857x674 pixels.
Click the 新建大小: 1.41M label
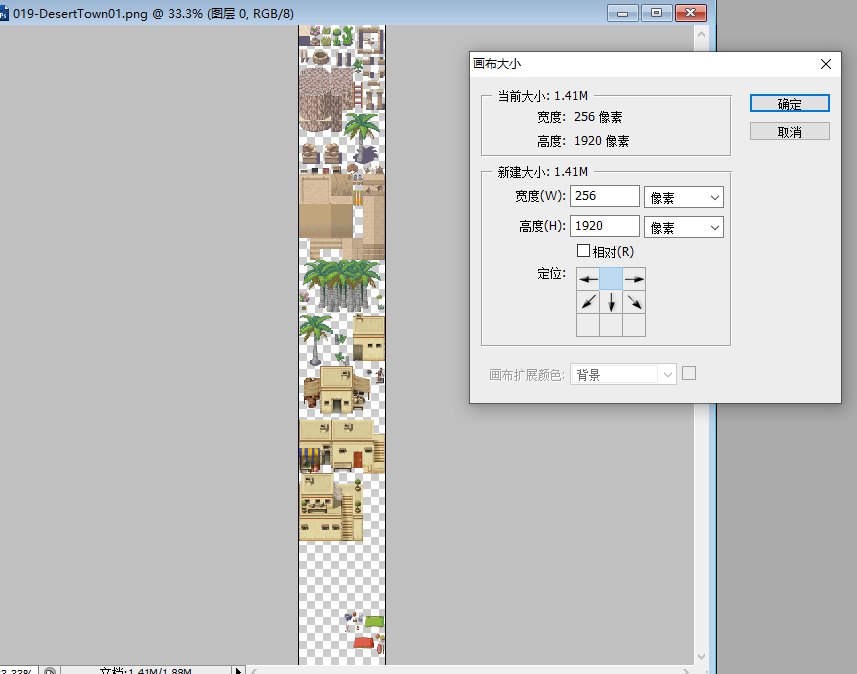(x=542, y=172)
